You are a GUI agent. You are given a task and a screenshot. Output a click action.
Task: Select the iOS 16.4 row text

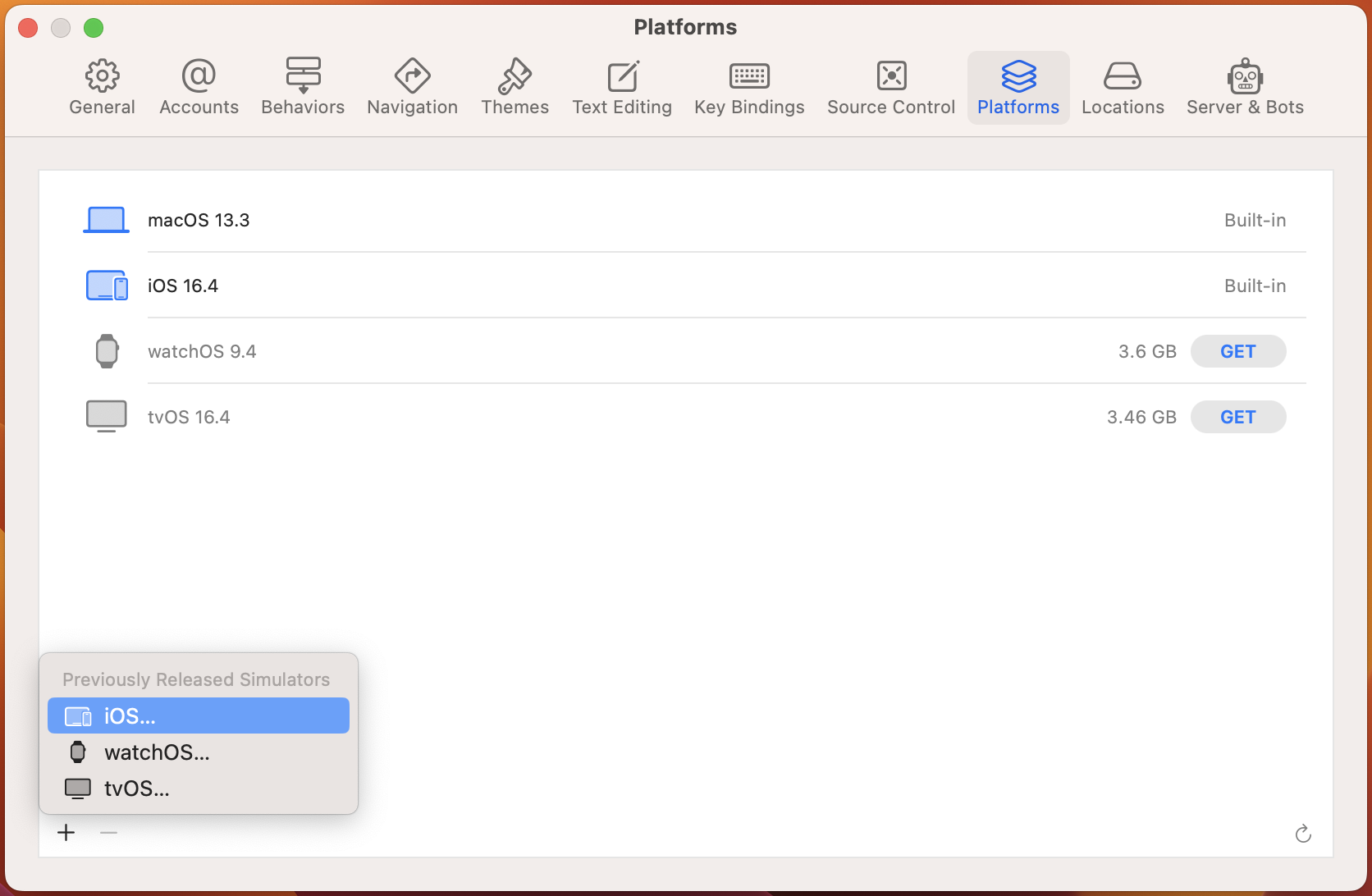pos(183,286)
